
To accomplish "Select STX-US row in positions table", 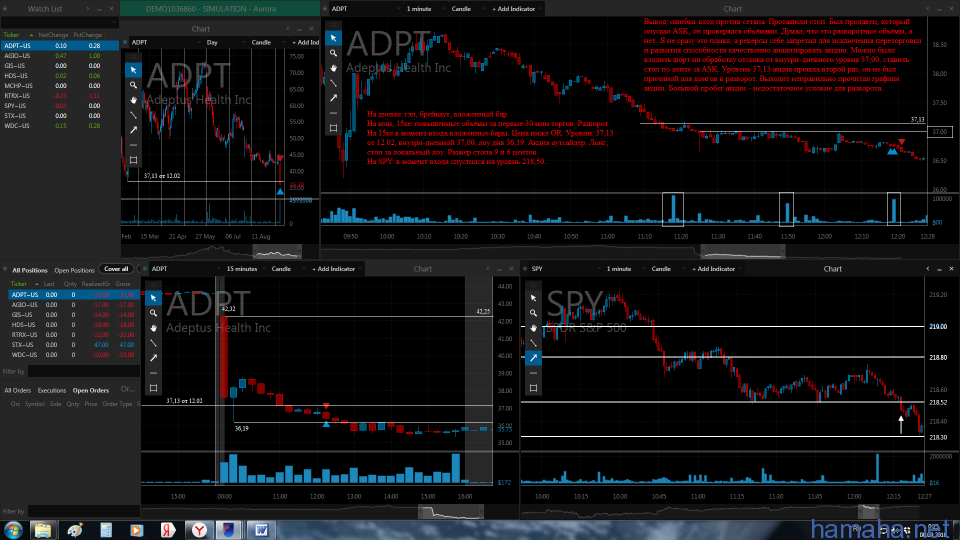I will tap(74, 345).
